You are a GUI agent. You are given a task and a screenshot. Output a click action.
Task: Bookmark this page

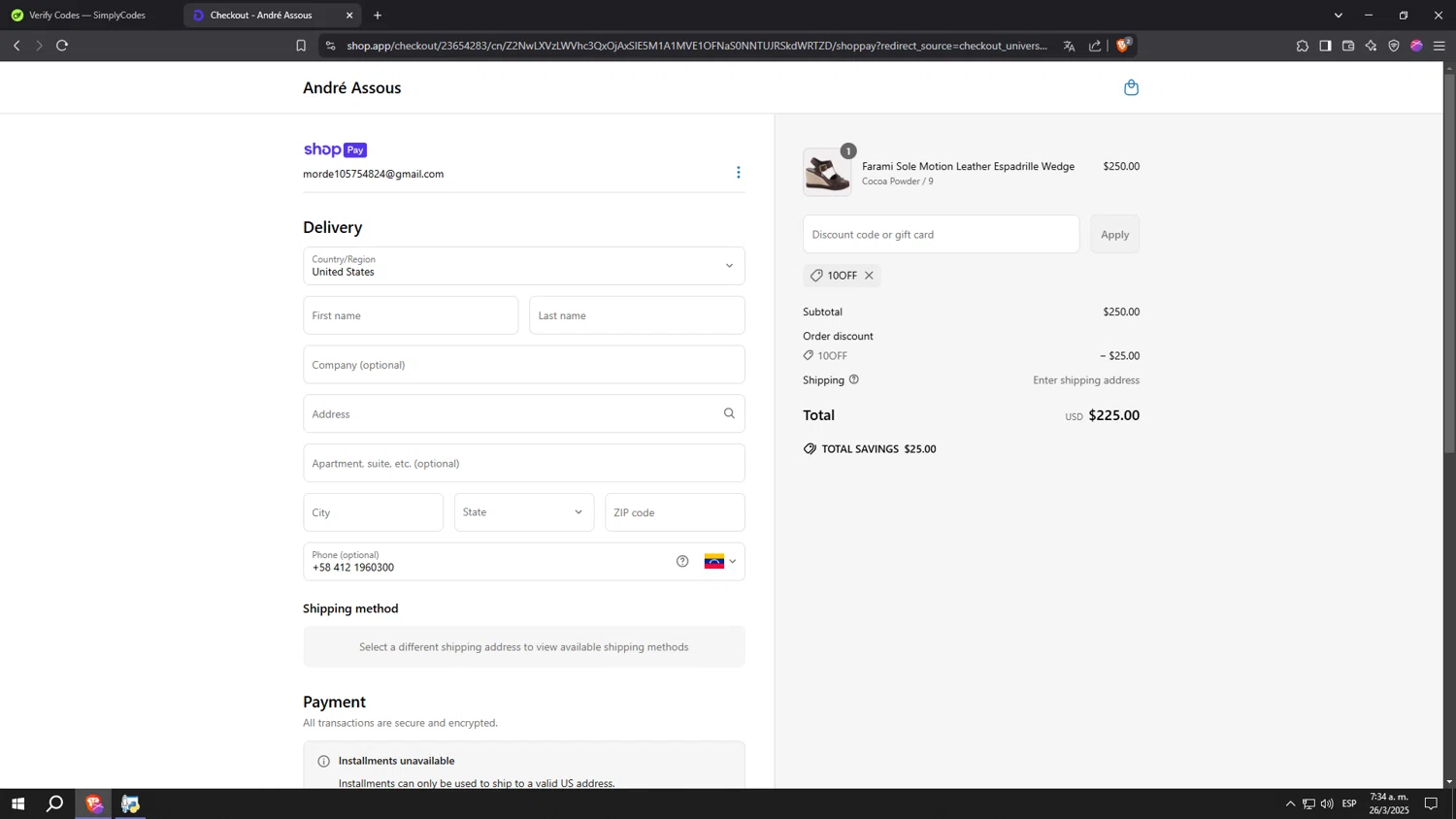pos(301,46)
